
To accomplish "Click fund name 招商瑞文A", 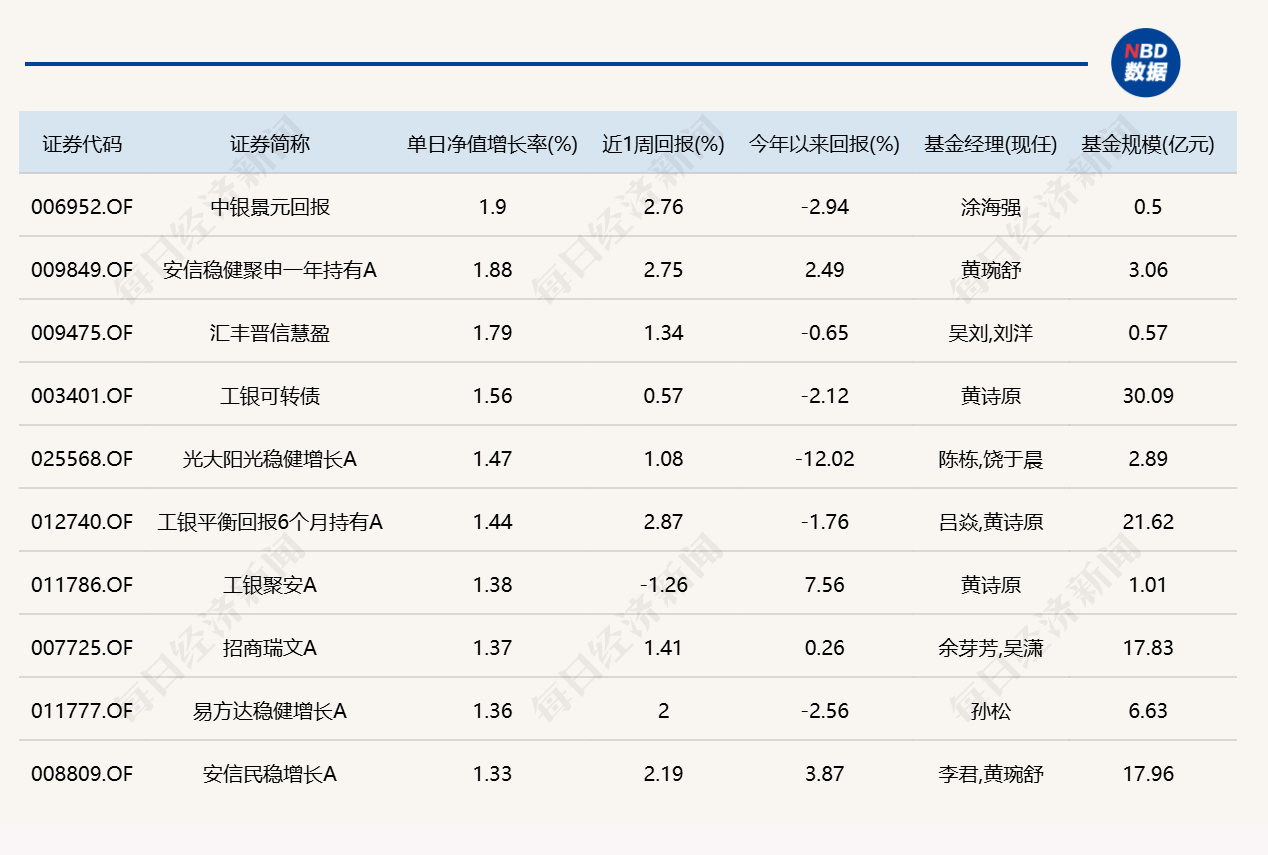I will pyautogui.click(x=270, y=648).
